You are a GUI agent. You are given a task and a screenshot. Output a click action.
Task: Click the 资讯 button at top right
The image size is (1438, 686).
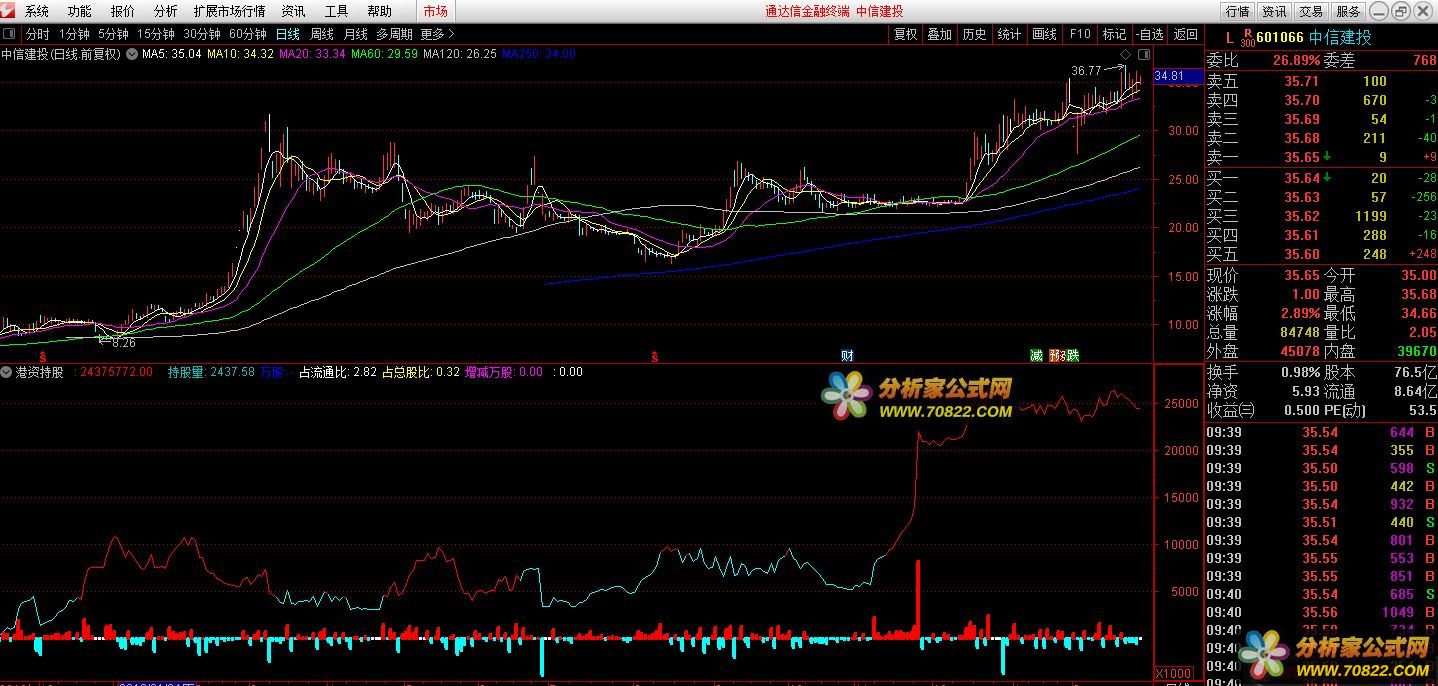coord(1274,12)
